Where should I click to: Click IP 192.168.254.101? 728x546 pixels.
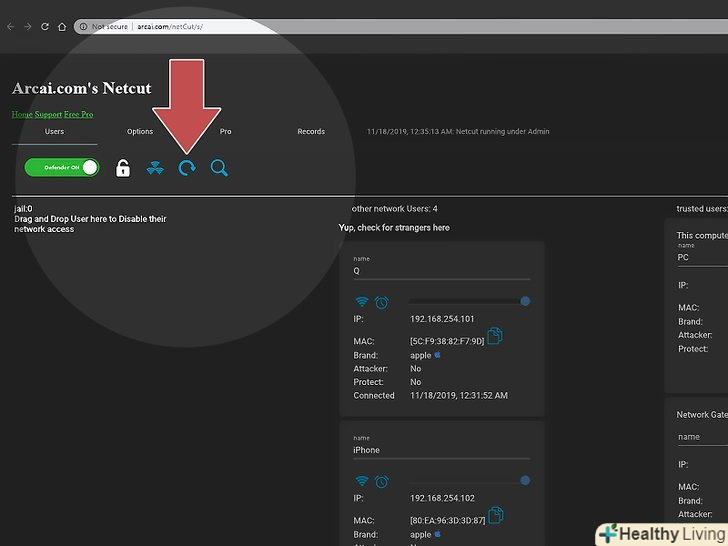click(442, 319)
